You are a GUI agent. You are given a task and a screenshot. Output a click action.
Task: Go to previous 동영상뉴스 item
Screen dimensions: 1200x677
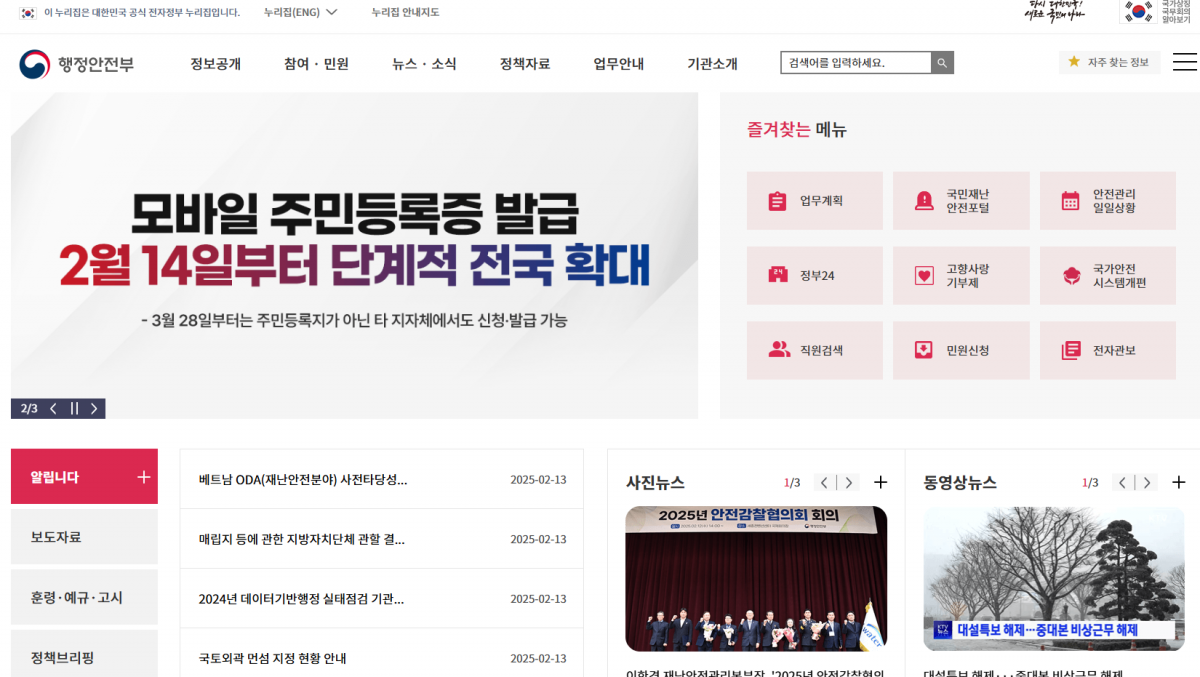point(1122,482)
